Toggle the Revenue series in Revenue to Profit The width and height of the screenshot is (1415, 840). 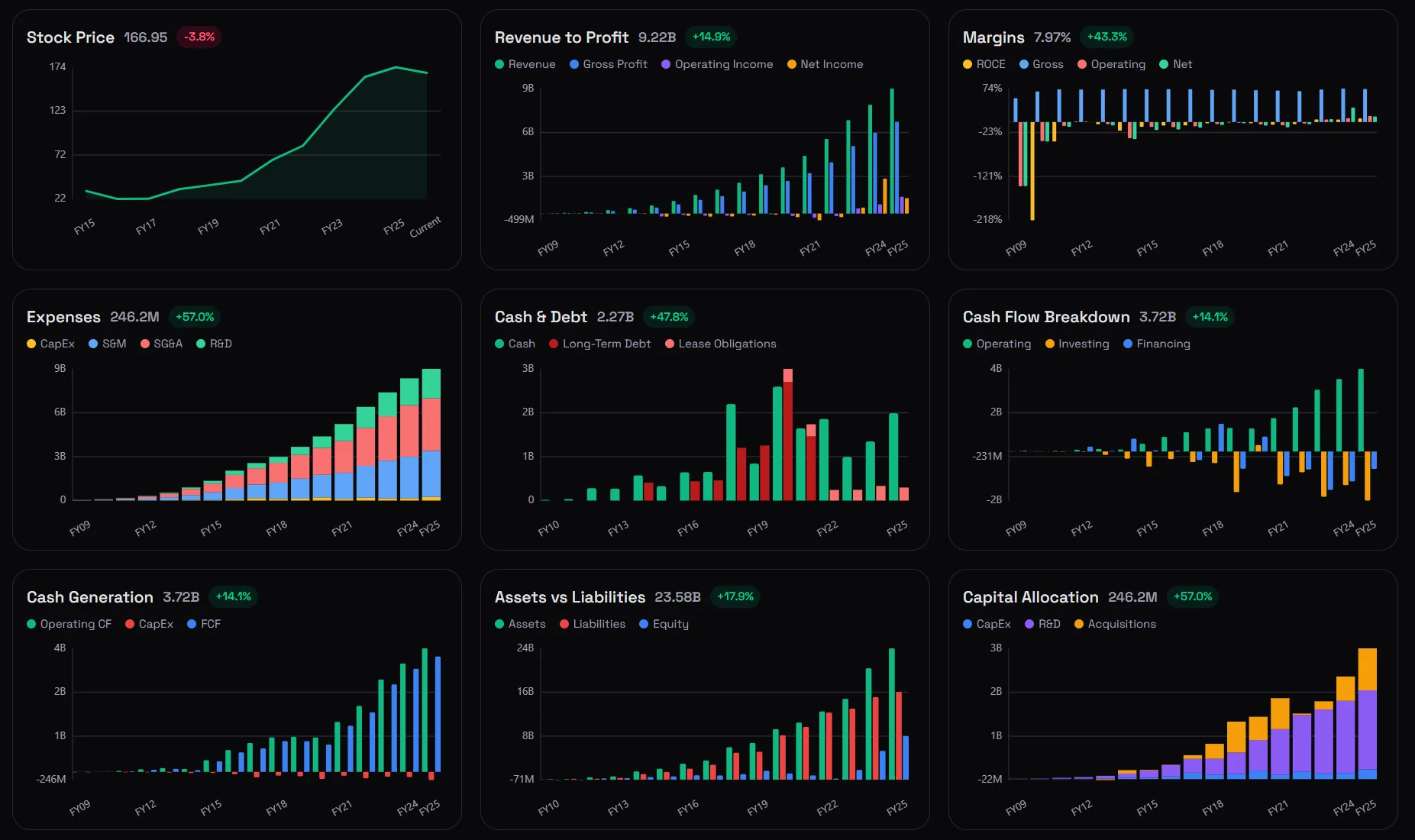point(525,64)
